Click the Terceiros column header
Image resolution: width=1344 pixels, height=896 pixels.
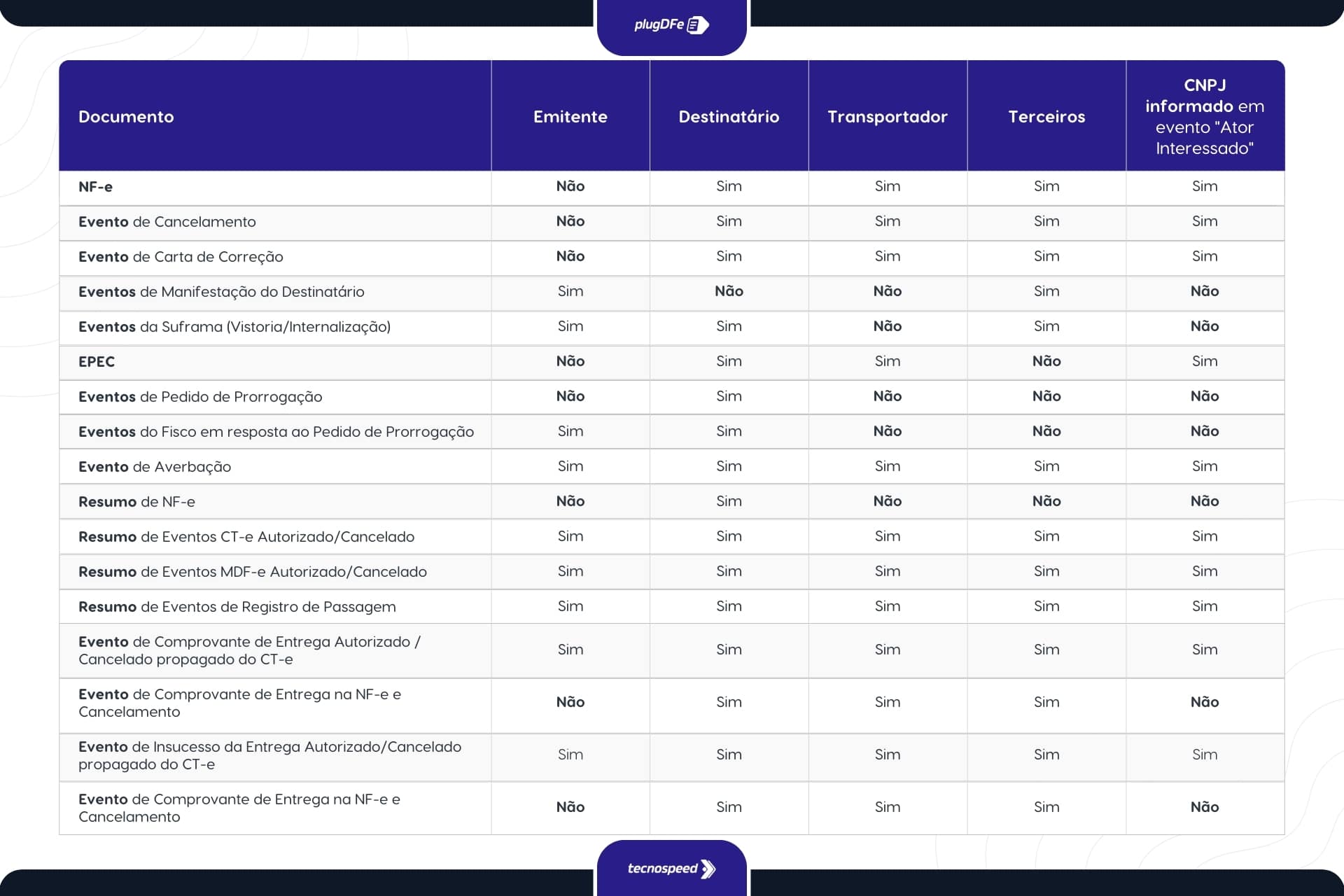(1046, 117)
